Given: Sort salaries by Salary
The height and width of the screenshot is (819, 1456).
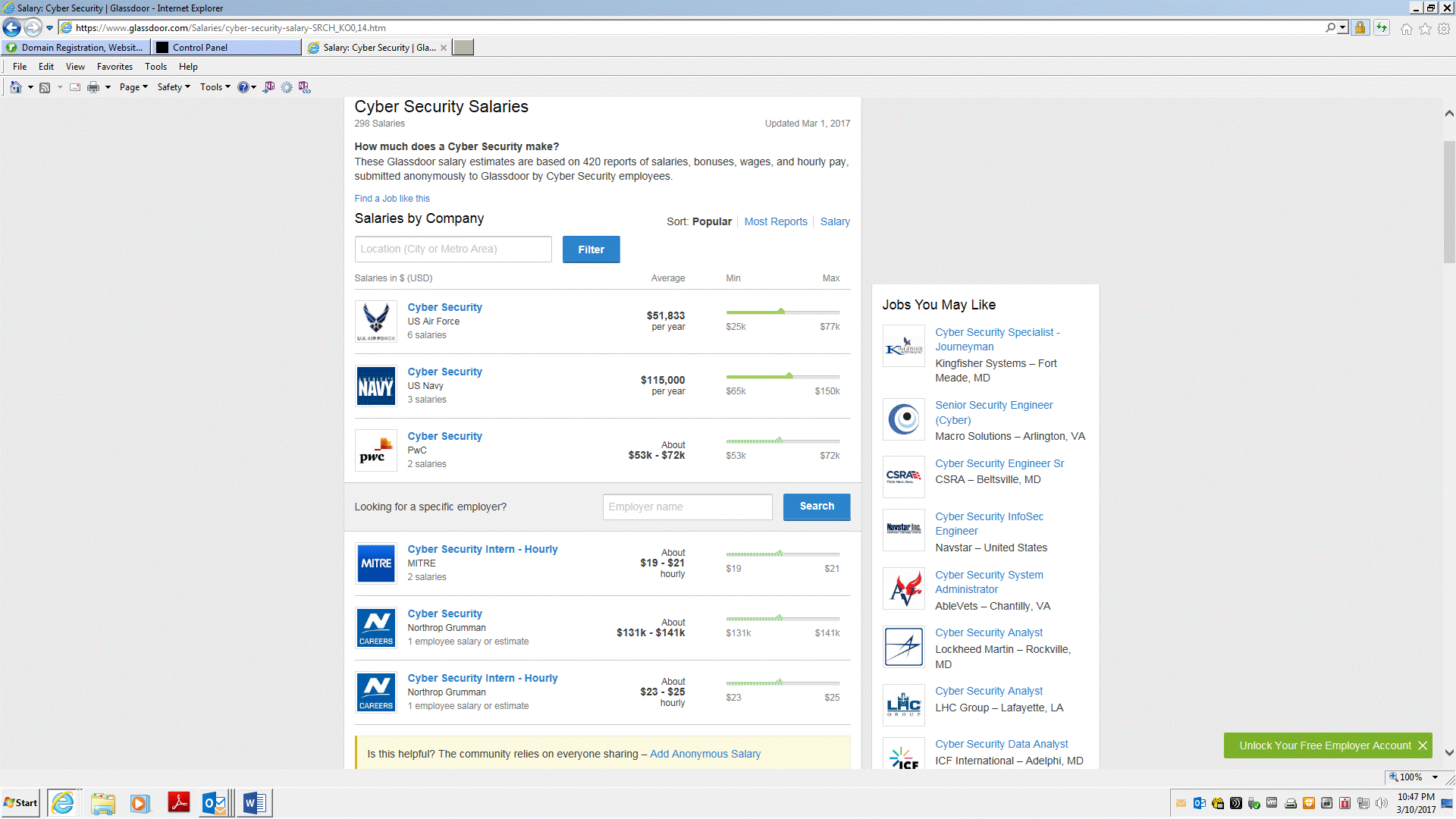Looking at the screenshot, I should coord(835,221).
